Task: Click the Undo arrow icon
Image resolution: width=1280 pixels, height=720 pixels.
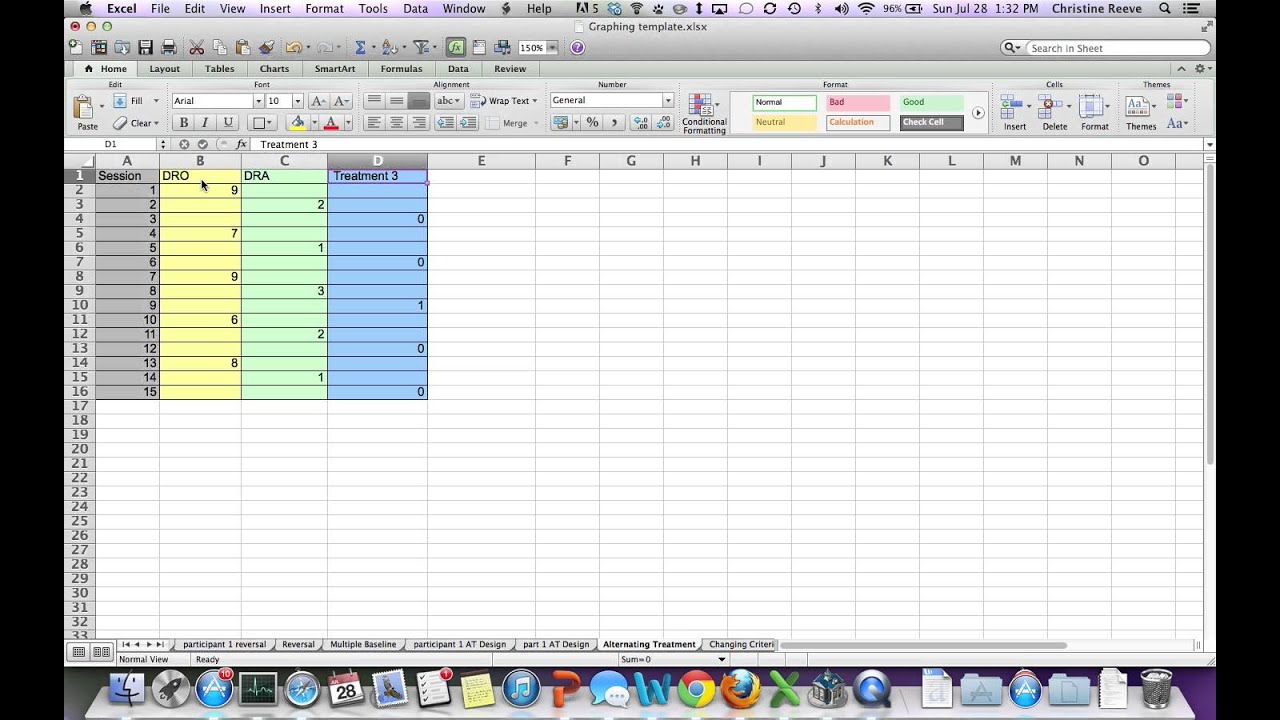Action: click(292, 47)
